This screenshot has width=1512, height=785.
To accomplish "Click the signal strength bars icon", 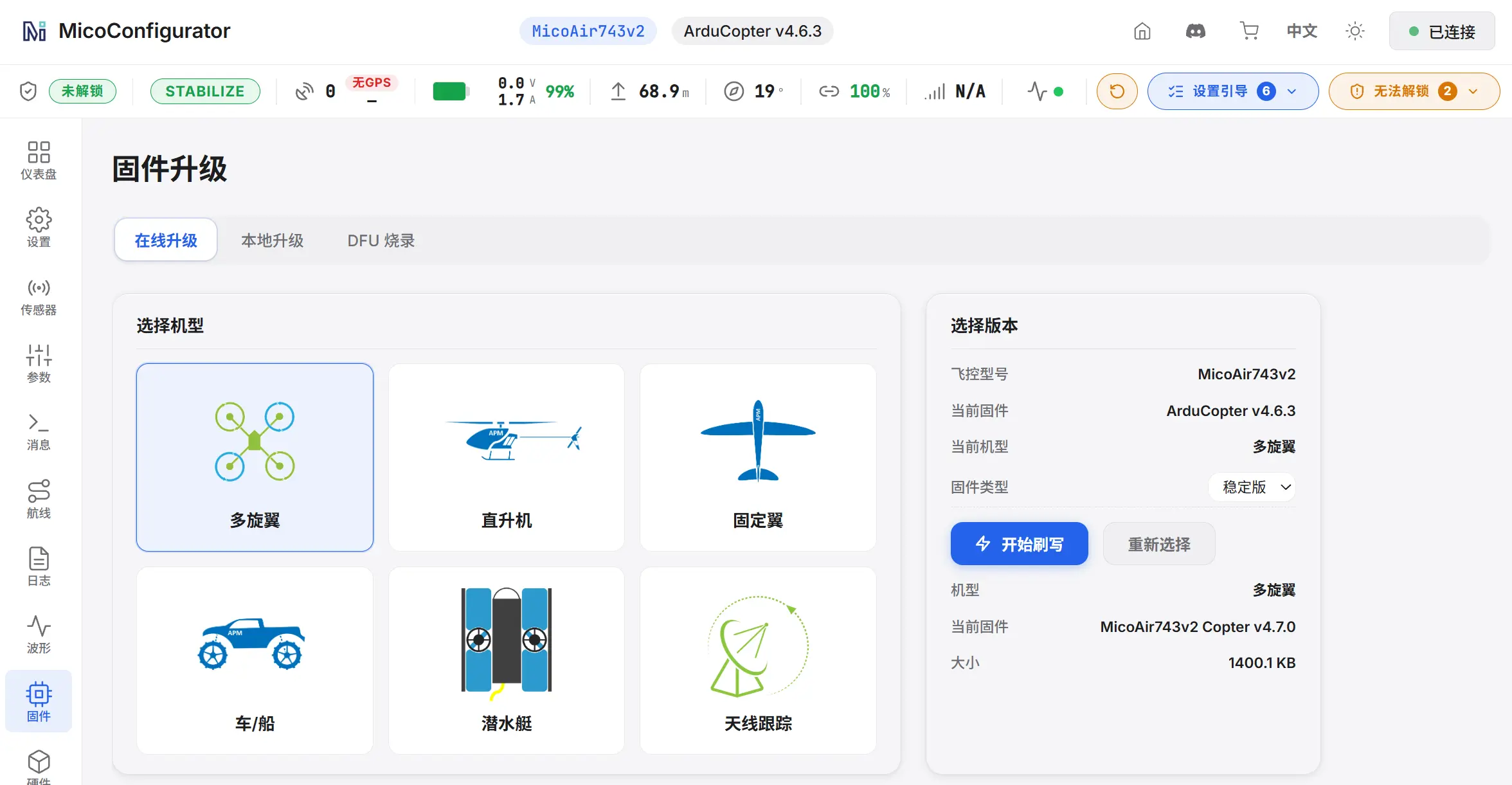I will coord(935,91).
